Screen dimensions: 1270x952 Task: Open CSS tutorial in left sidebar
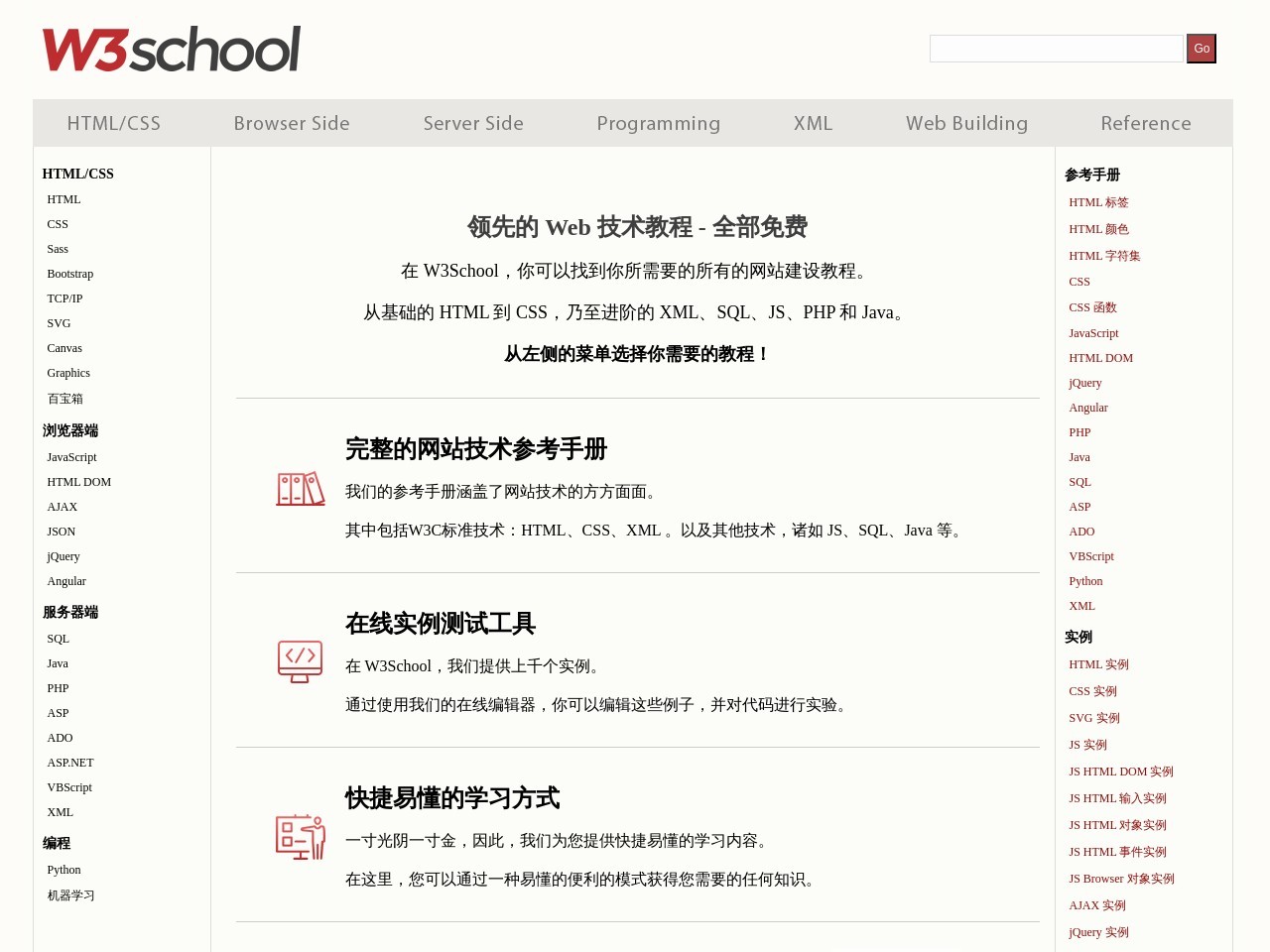(x=58, y=224)
